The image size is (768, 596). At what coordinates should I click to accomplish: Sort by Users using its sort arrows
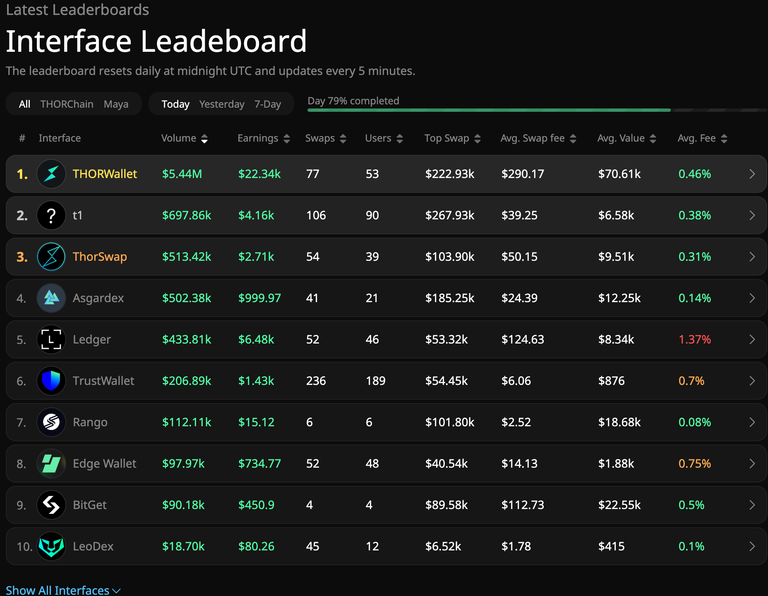click(x=400, y=139)
